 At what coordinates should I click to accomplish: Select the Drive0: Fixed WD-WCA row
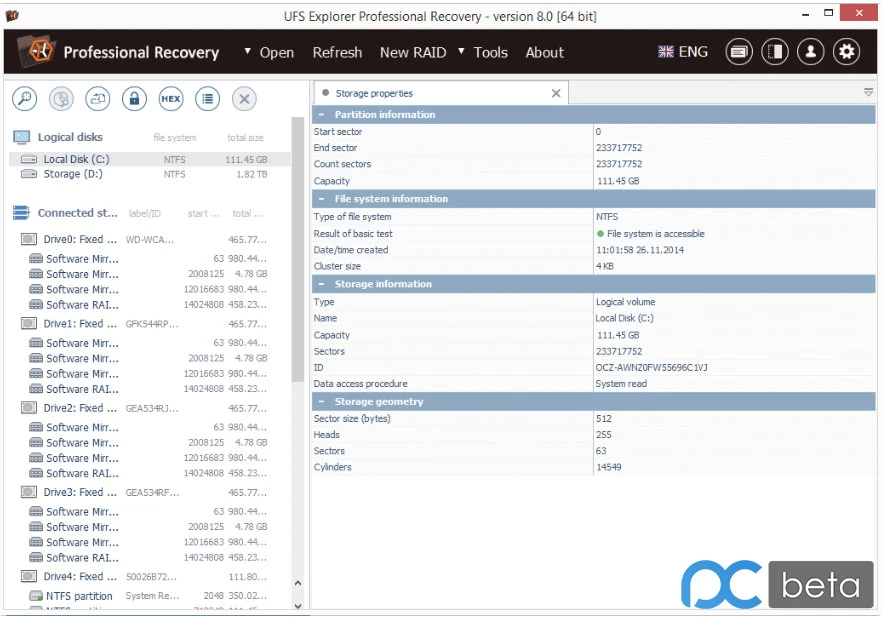click(150, 239)
